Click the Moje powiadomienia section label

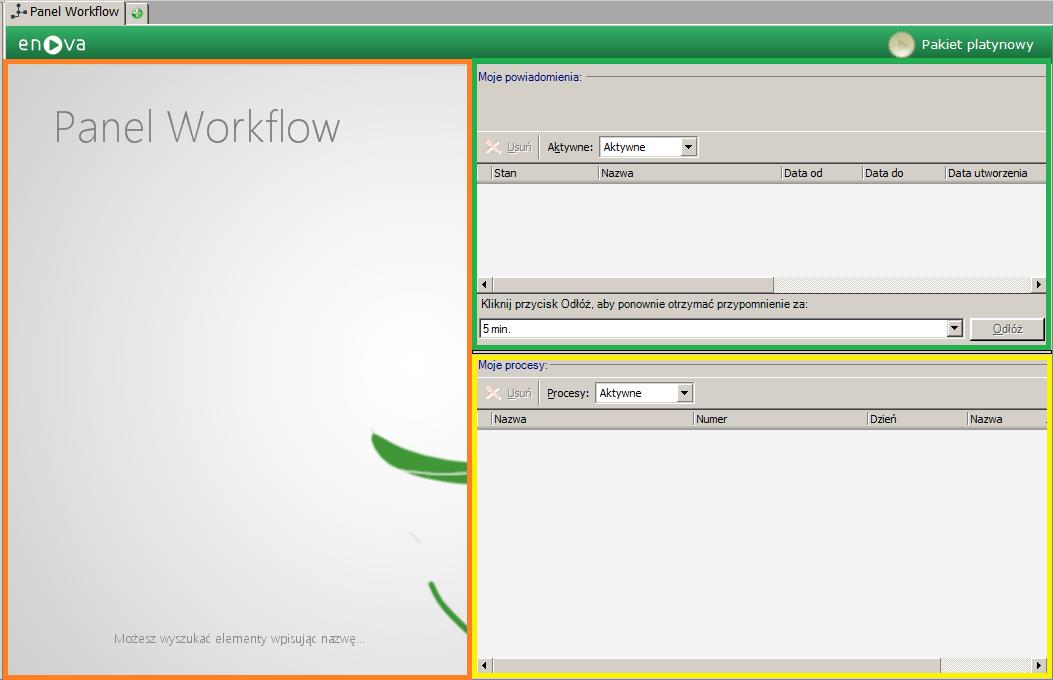pos(530,77)
